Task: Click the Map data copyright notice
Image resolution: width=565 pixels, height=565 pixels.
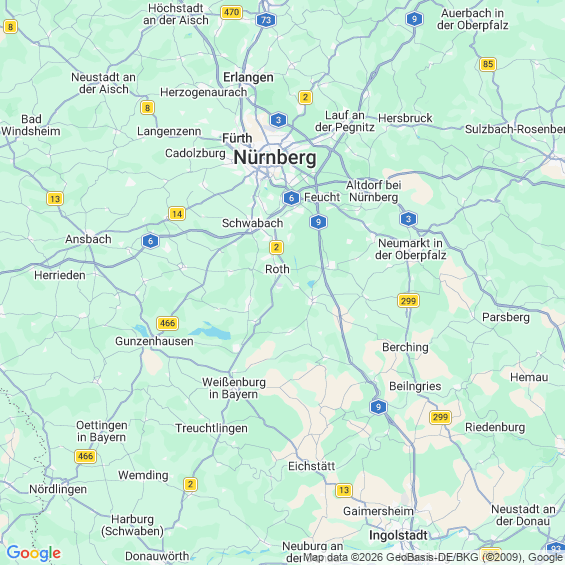Action: [x=433, y=557]
